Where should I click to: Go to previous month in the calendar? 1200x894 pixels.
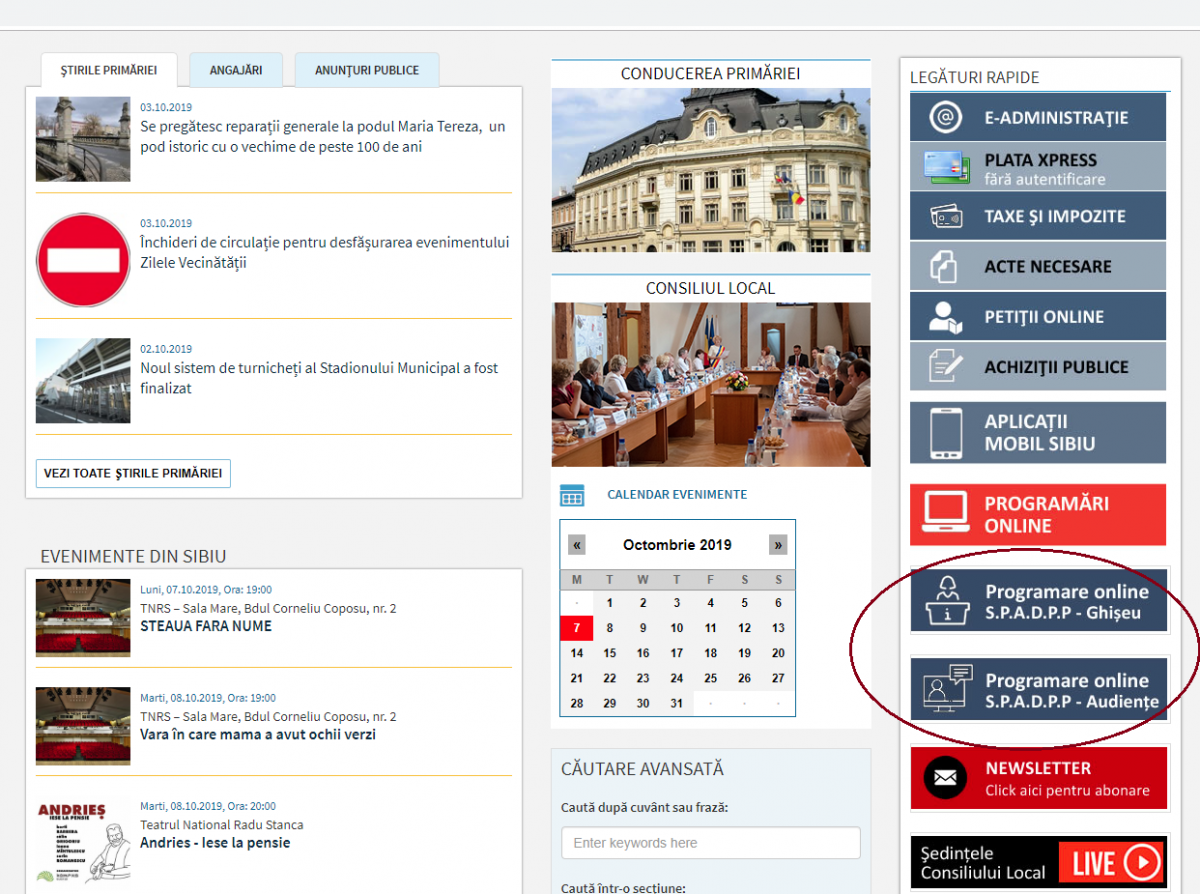[x=576, y=544]
